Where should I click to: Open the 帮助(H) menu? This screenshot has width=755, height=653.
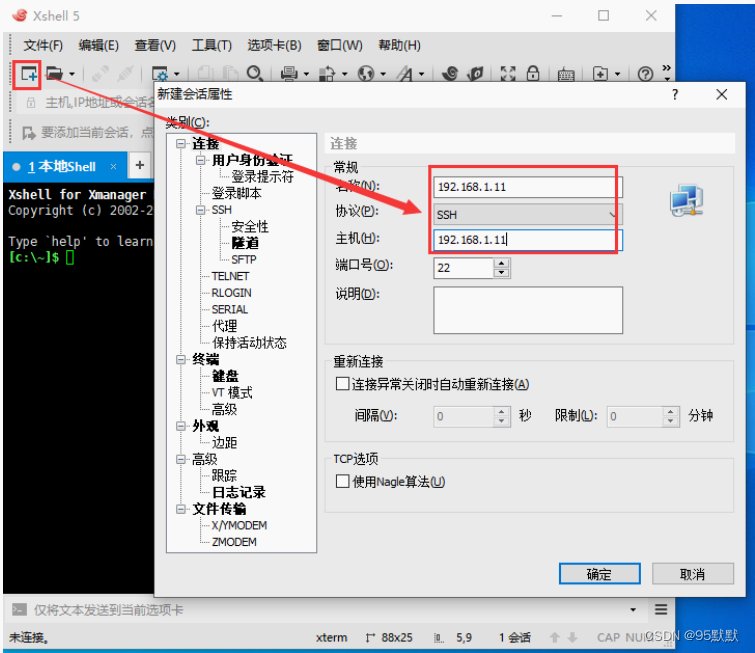point(399,45)
